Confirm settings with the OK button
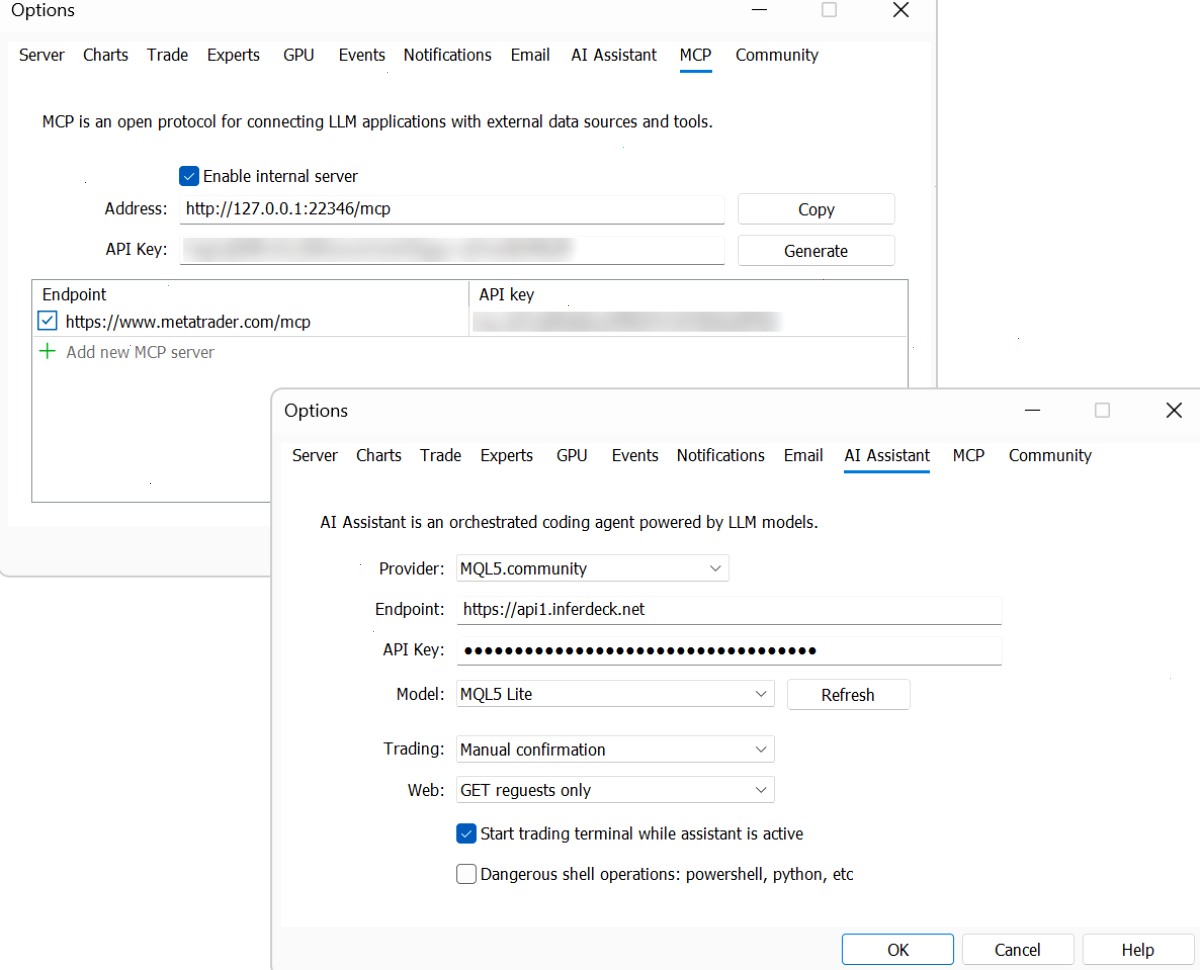The image size is (1200, 970). click(898, 950)
